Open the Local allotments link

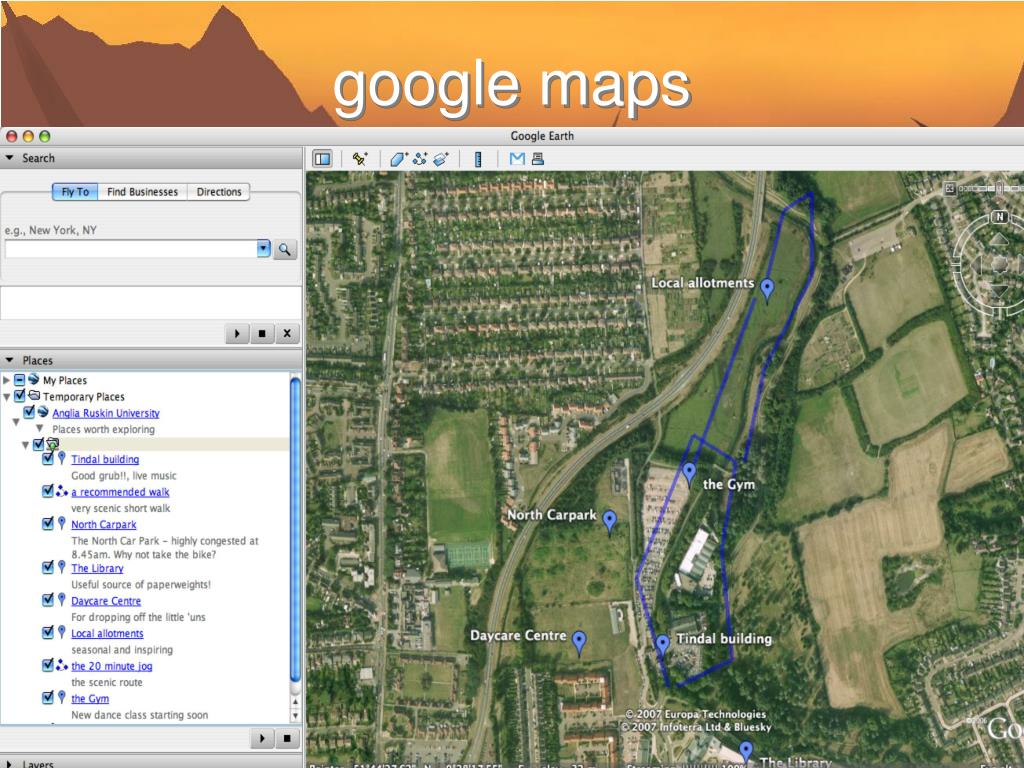point(107,633)
